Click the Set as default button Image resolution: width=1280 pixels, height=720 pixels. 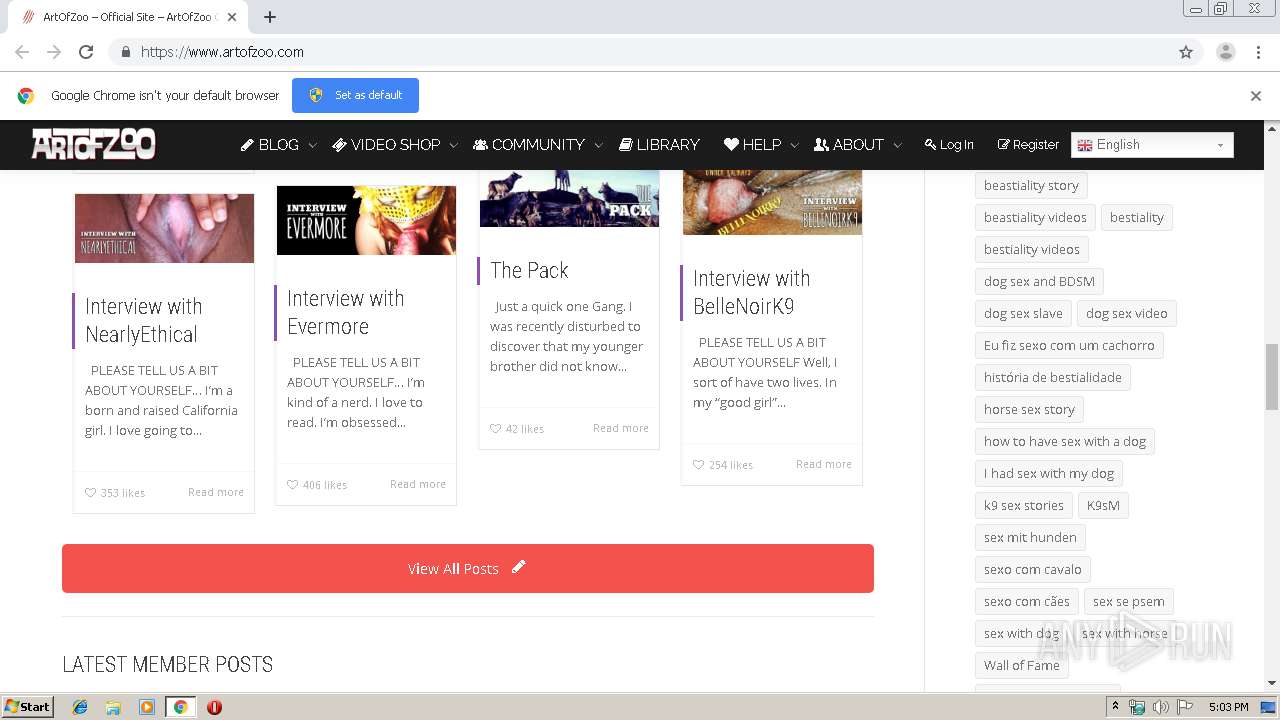pos(355,95)
